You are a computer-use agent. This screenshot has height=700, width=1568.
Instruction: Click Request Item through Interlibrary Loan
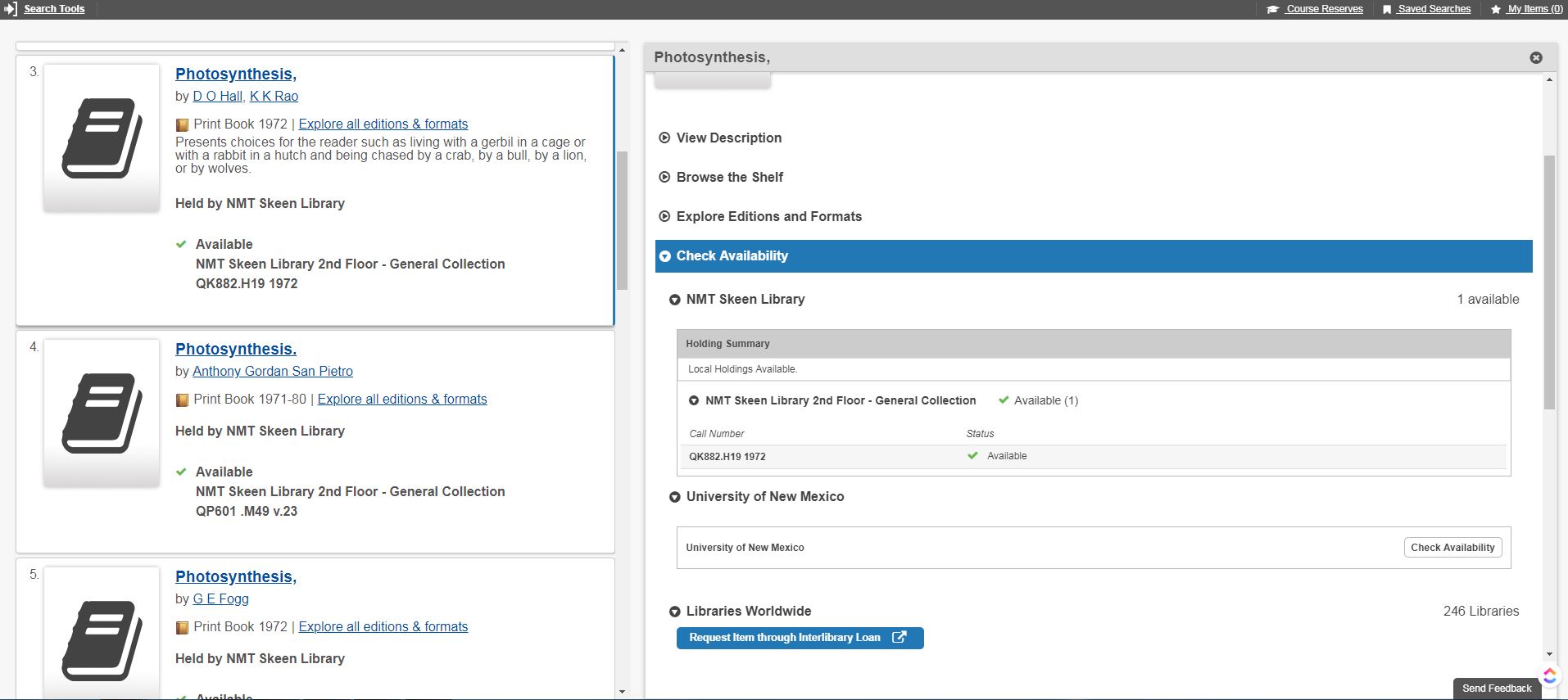(799, 638)
